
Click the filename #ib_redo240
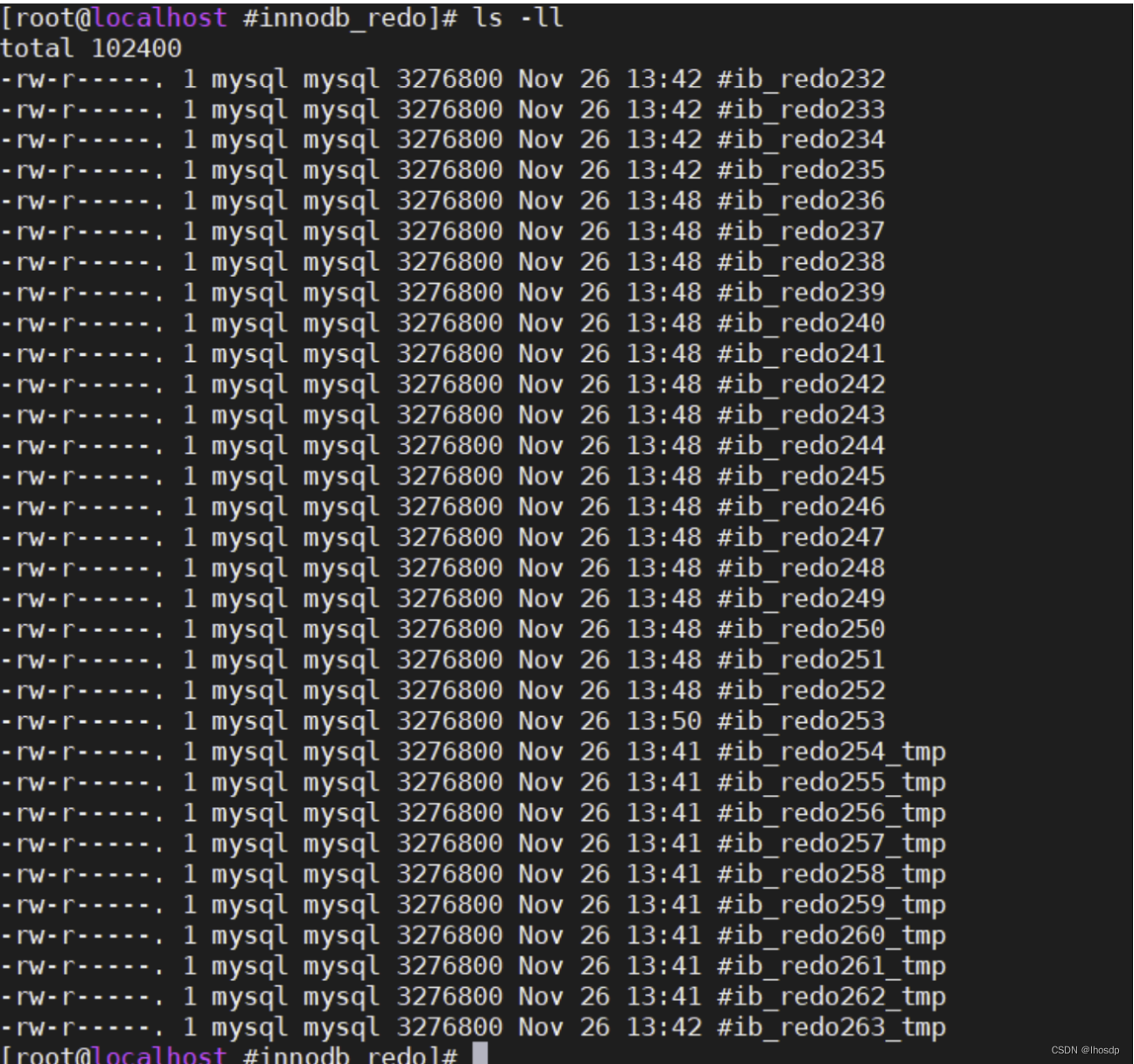801,324
